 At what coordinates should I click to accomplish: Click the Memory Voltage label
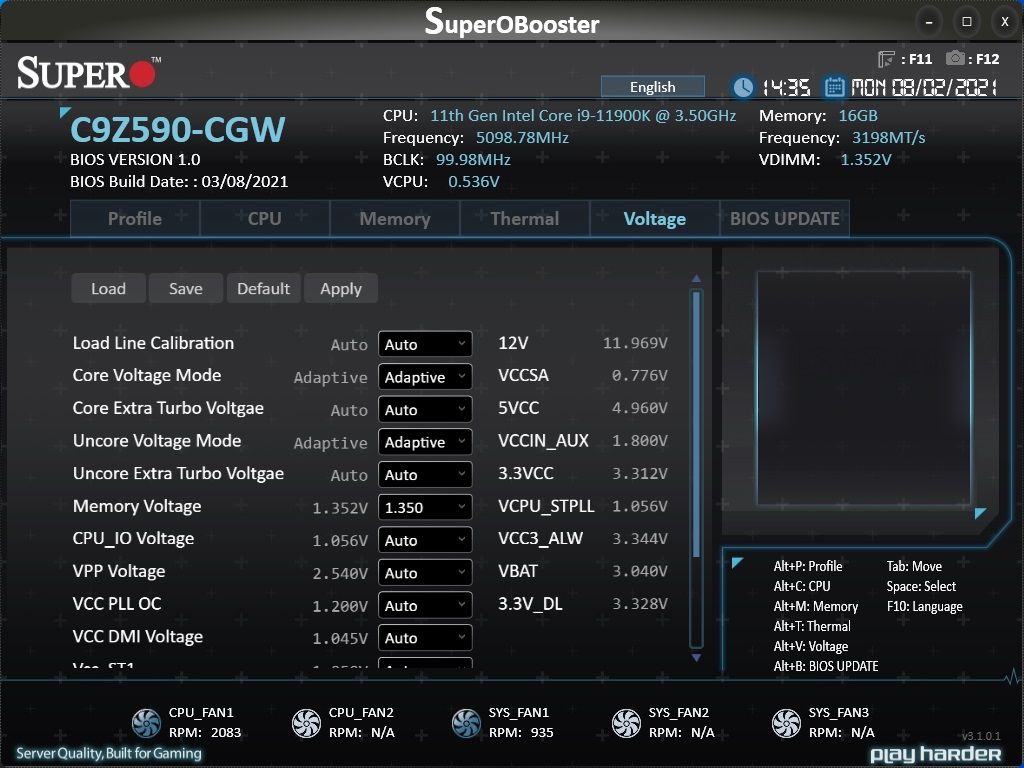pyautogui.click(x=137, y=507)
